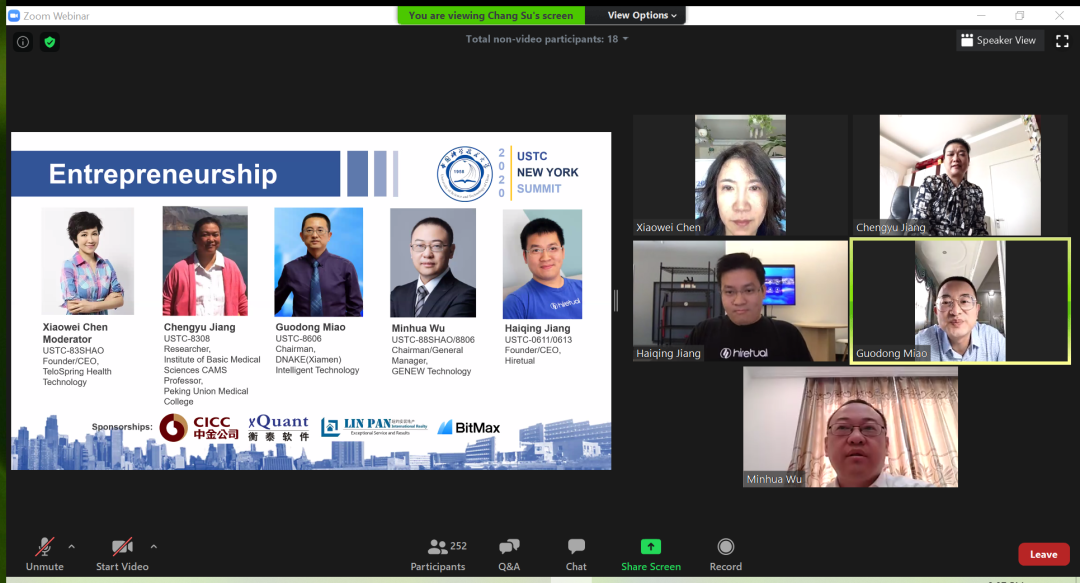Viewport: 1080px width, 583px height.
Task: Select Guodong Miao's highlighted video tile
Action: 960,301
